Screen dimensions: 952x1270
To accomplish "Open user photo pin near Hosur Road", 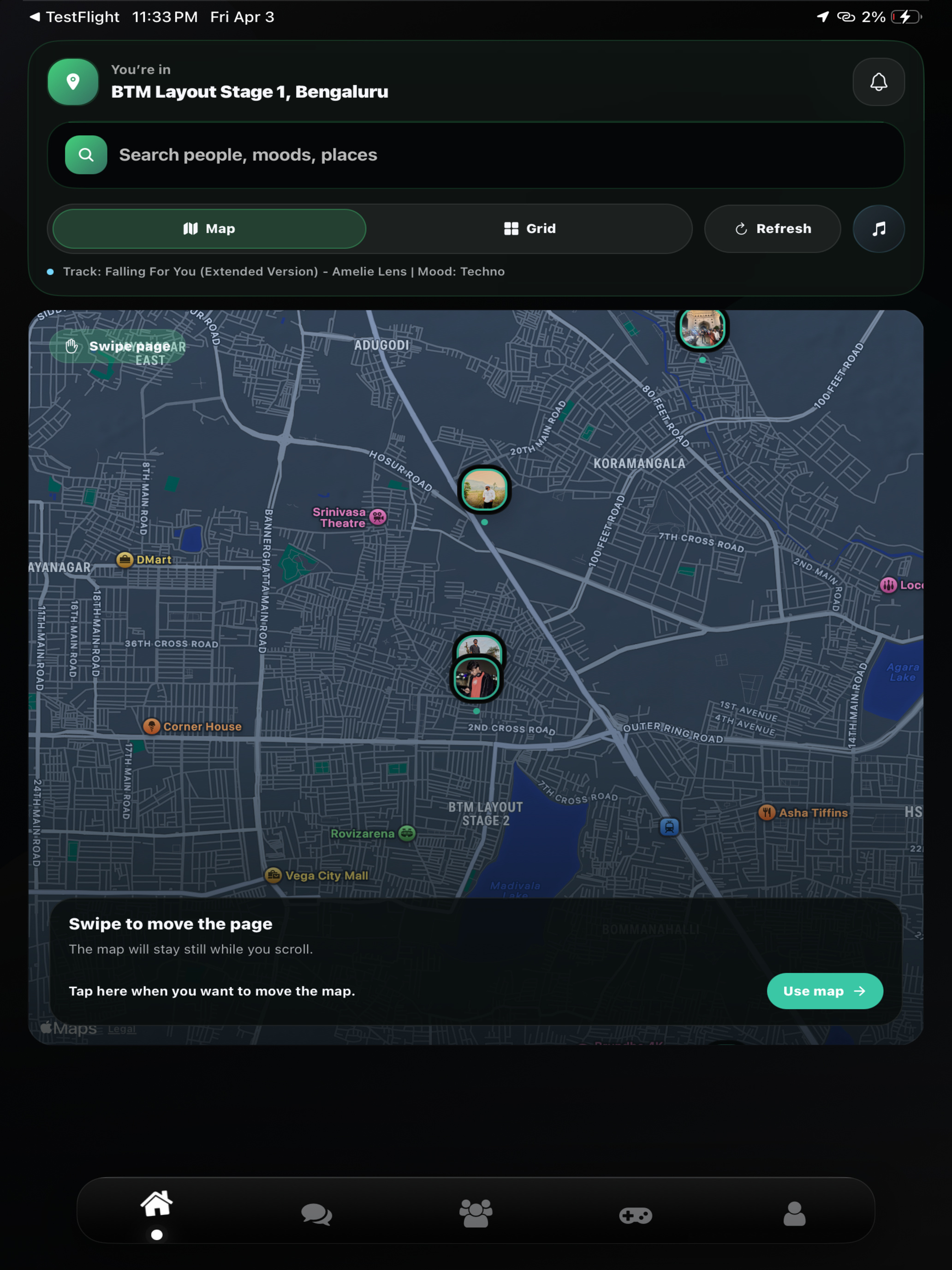I will coord(484,490).
